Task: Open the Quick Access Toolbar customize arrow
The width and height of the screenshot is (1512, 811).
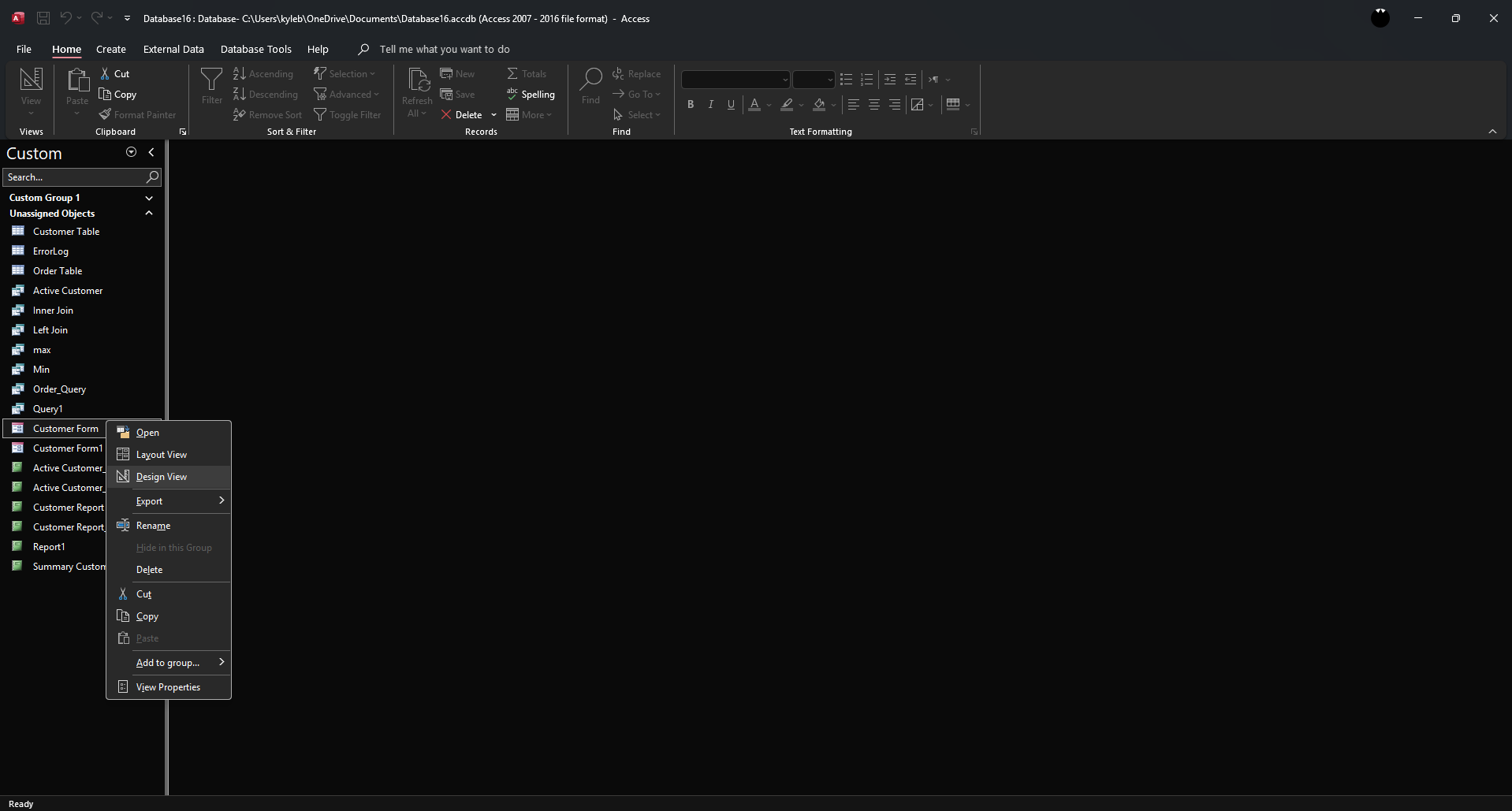Action: click(x=128, y=17)
